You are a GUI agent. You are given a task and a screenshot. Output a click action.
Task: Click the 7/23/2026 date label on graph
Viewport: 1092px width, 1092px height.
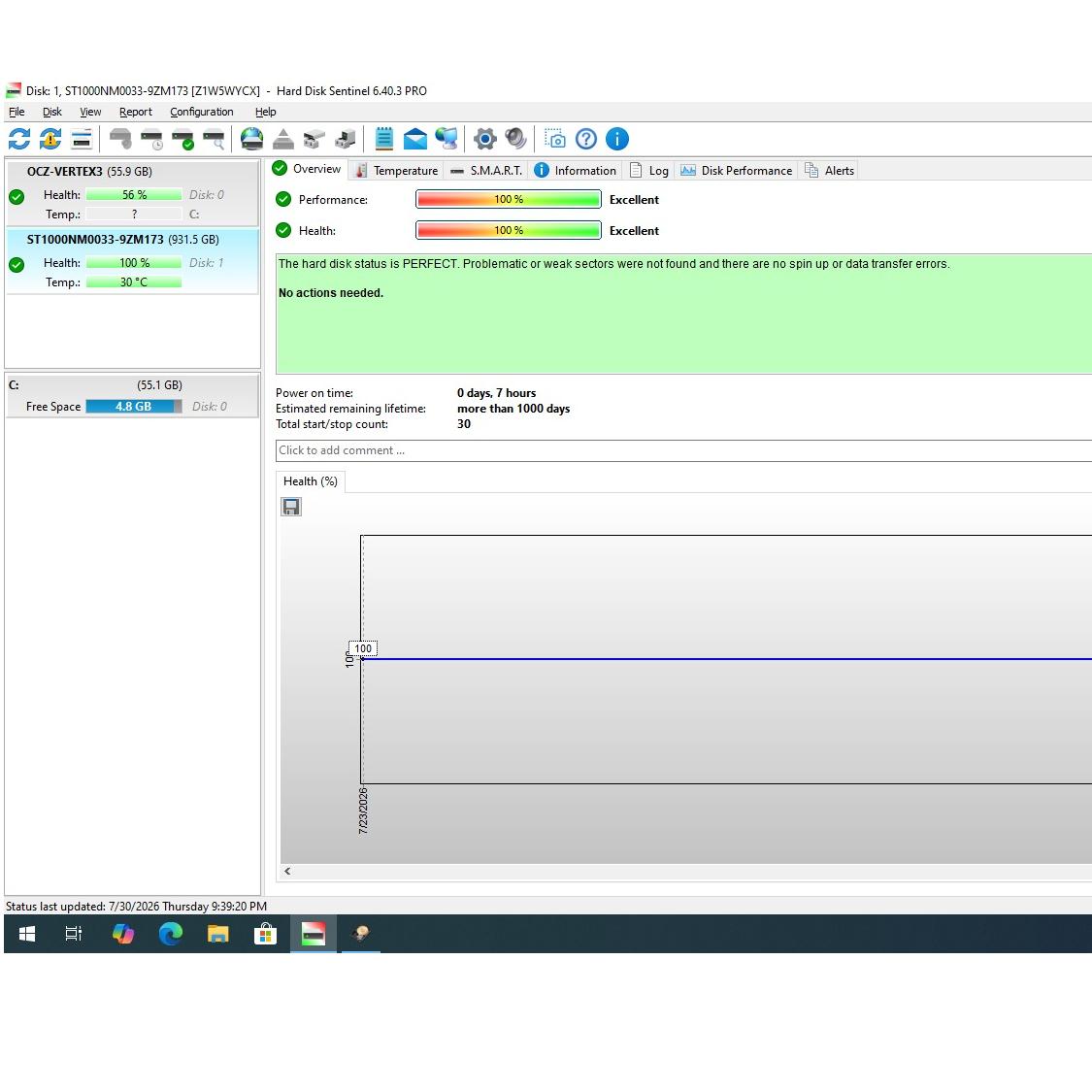[363, 811]
